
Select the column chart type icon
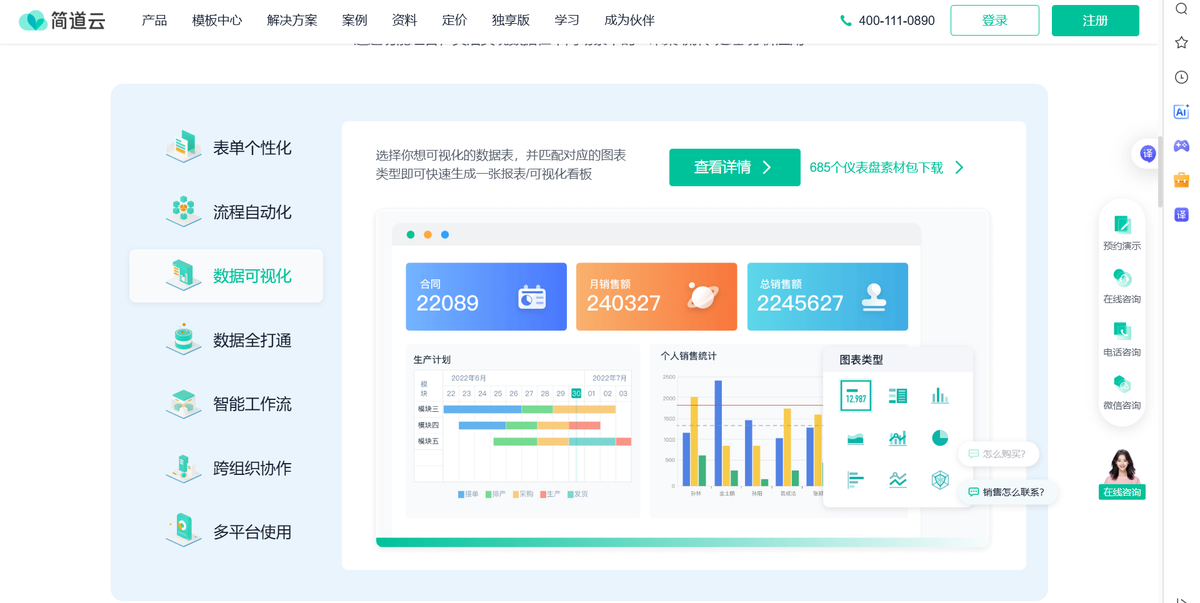[940, 396]
